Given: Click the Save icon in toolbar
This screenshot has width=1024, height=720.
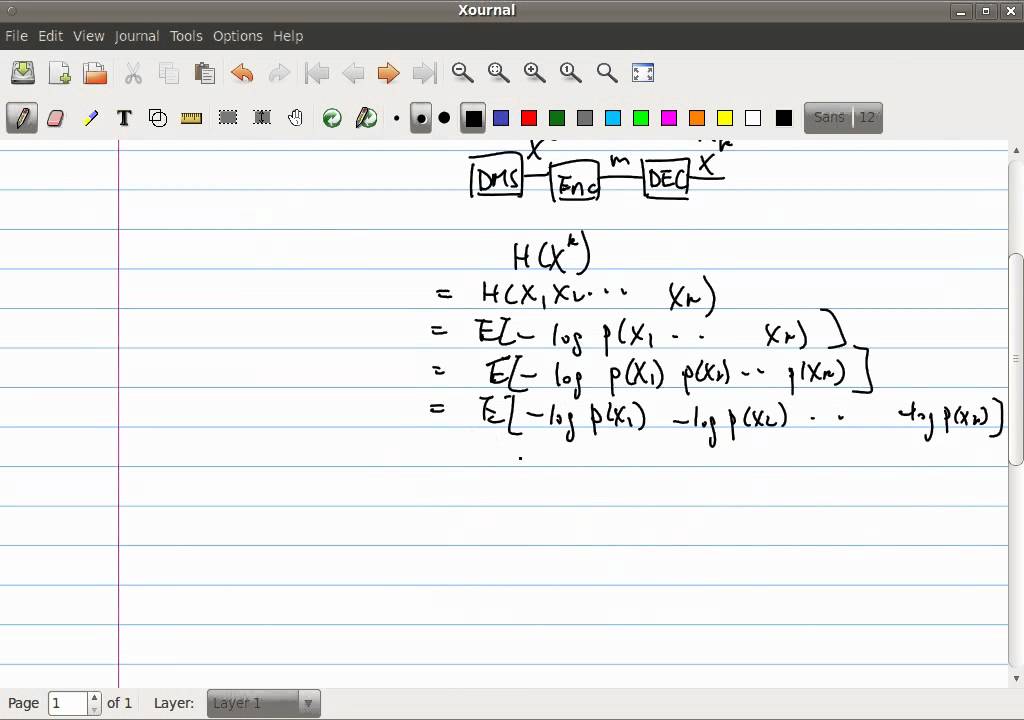Looking at the screenshot, I should tap(23, 73).
